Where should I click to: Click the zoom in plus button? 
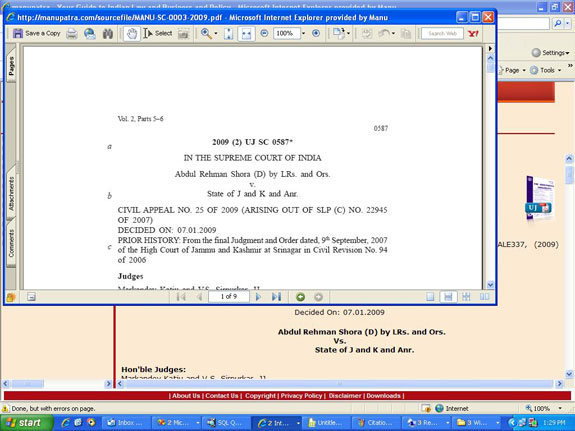tap(316, 33)
